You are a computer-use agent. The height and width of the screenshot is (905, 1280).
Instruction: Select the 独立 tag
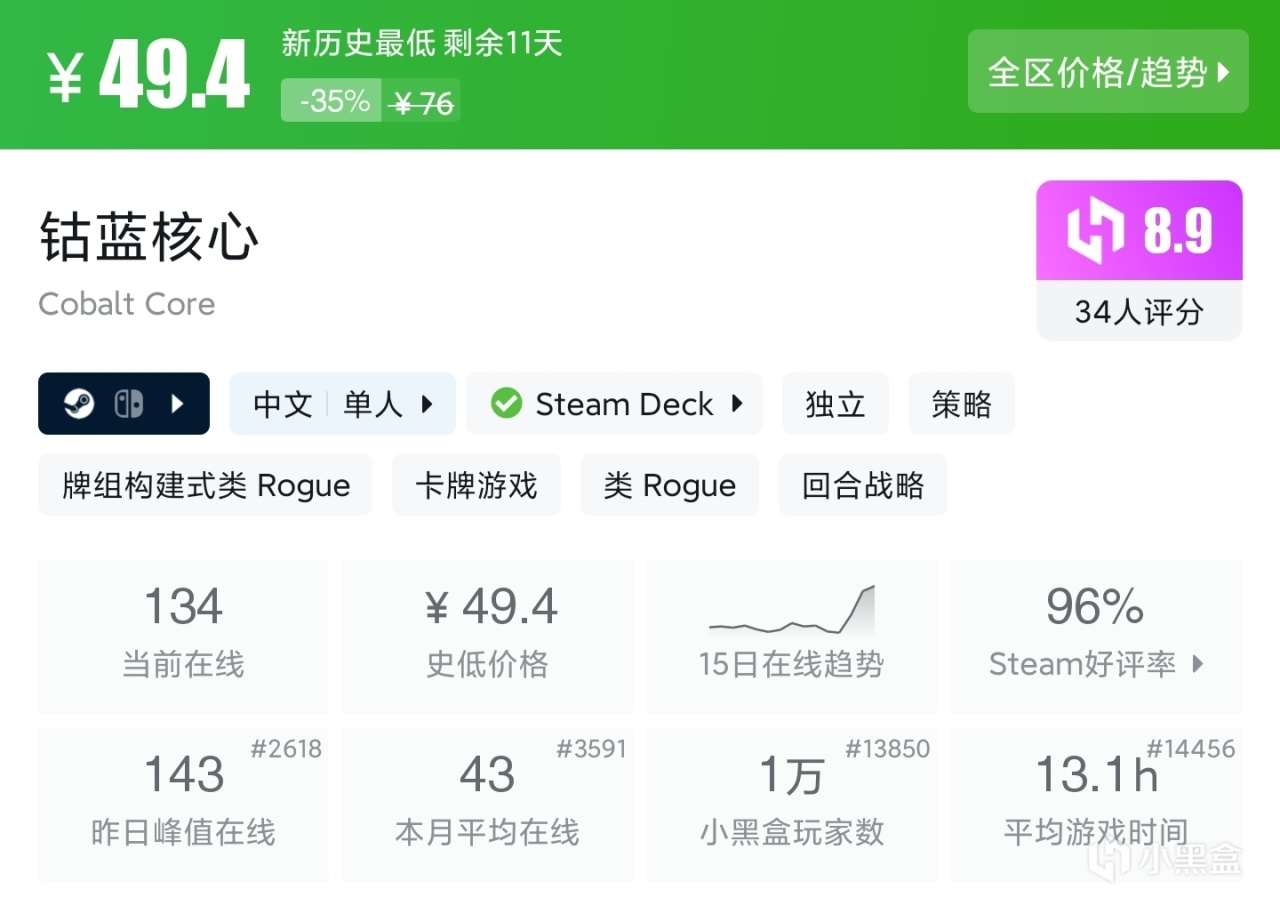coord(835,404)
